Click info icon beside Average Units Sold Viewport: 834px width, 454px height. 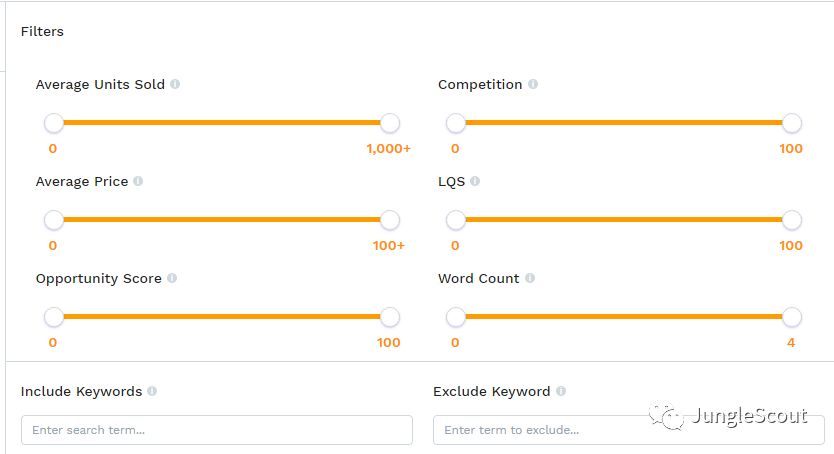tap(175, 85)
